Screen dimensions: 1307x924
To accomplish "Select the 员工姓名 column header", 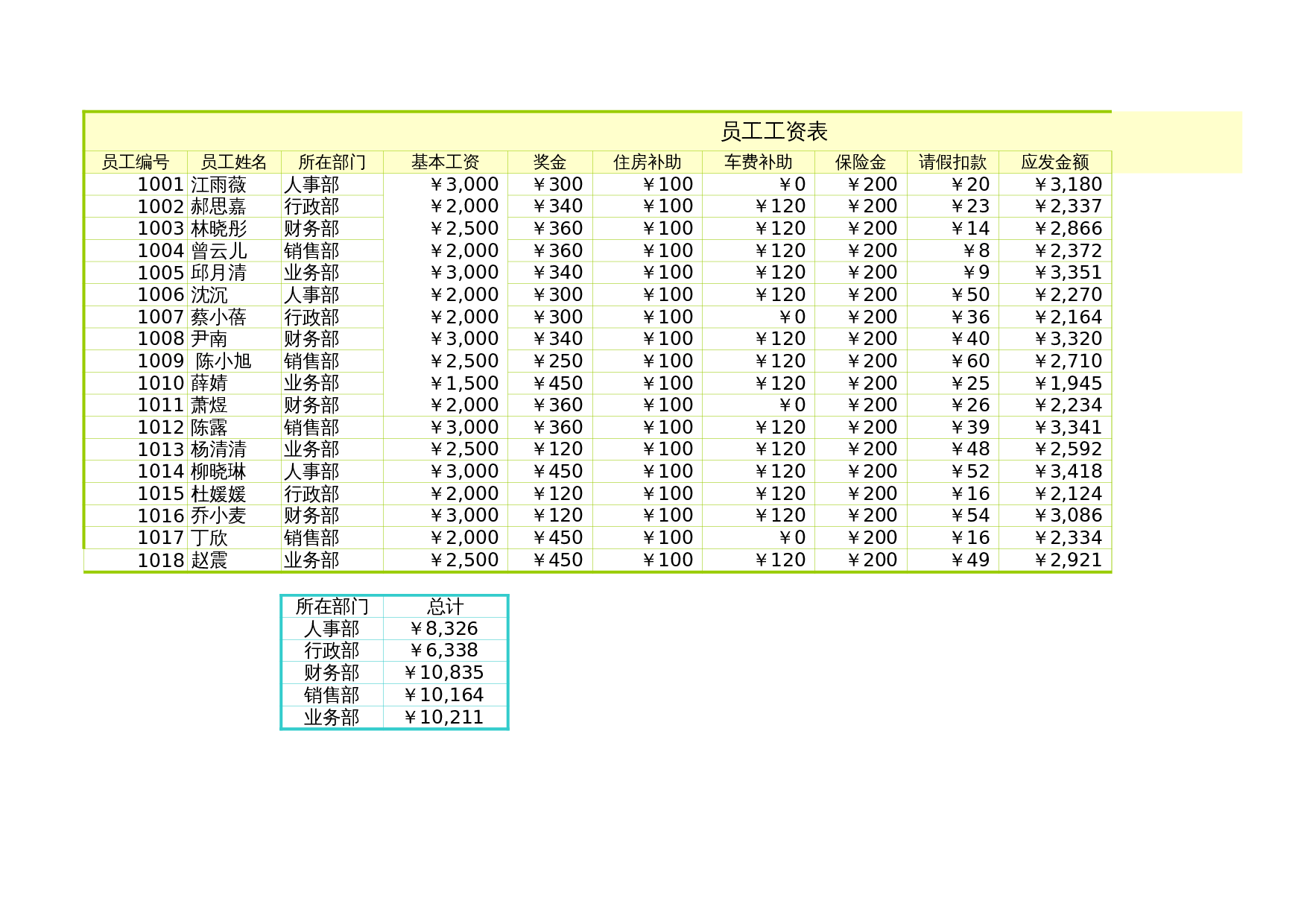I will coord(233,162).
